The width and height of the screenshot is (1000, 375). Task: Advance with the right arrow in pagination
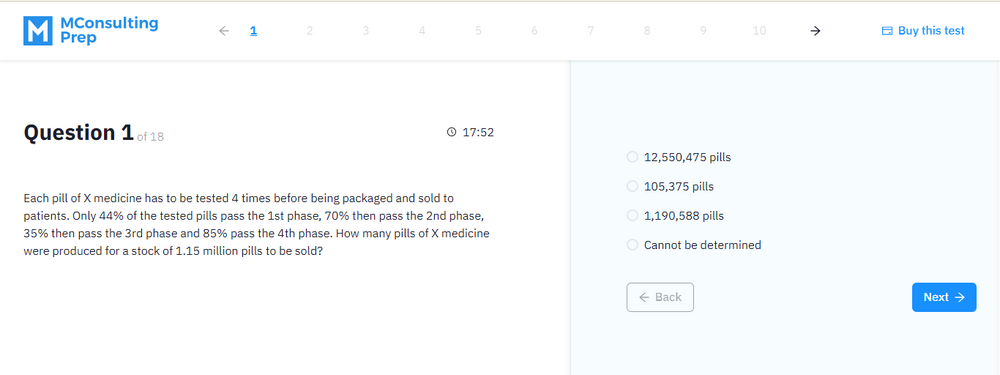point(815,31)
